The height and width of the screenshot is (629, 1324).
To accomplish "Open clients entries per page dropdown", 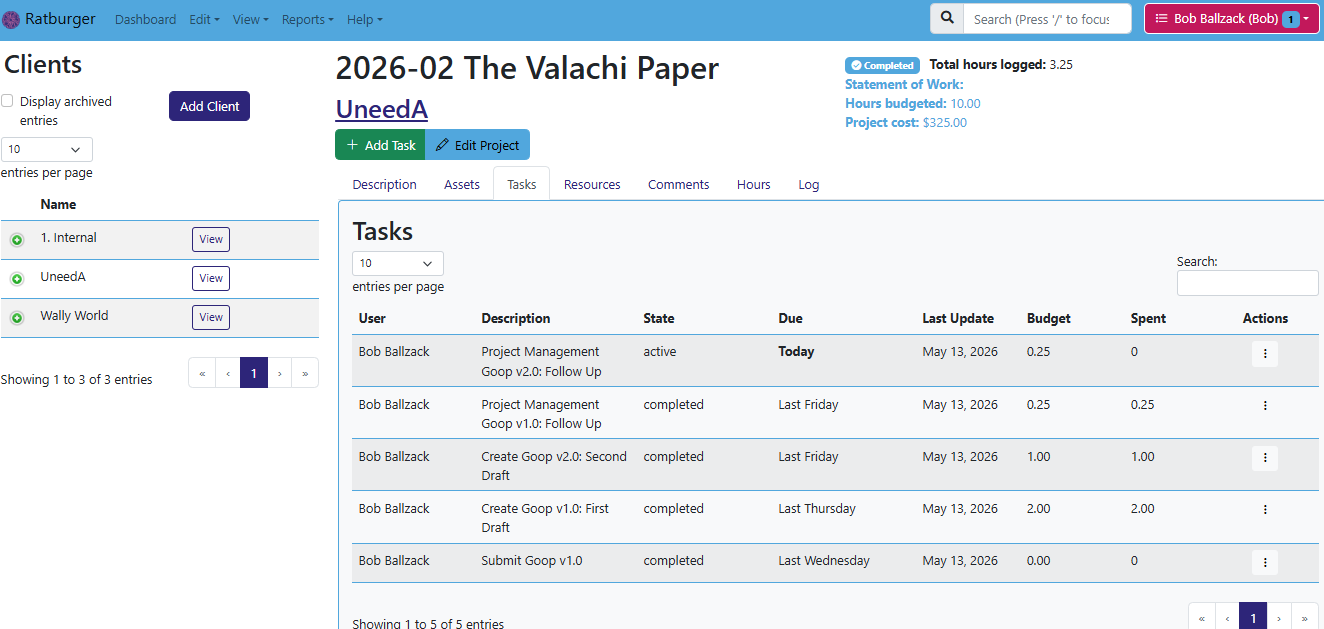I will (x=47, y=150).
